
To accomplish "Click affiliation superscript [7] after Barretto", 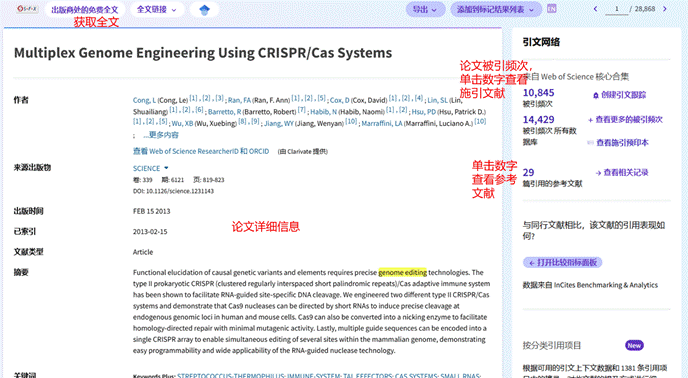I will point(301,110).
